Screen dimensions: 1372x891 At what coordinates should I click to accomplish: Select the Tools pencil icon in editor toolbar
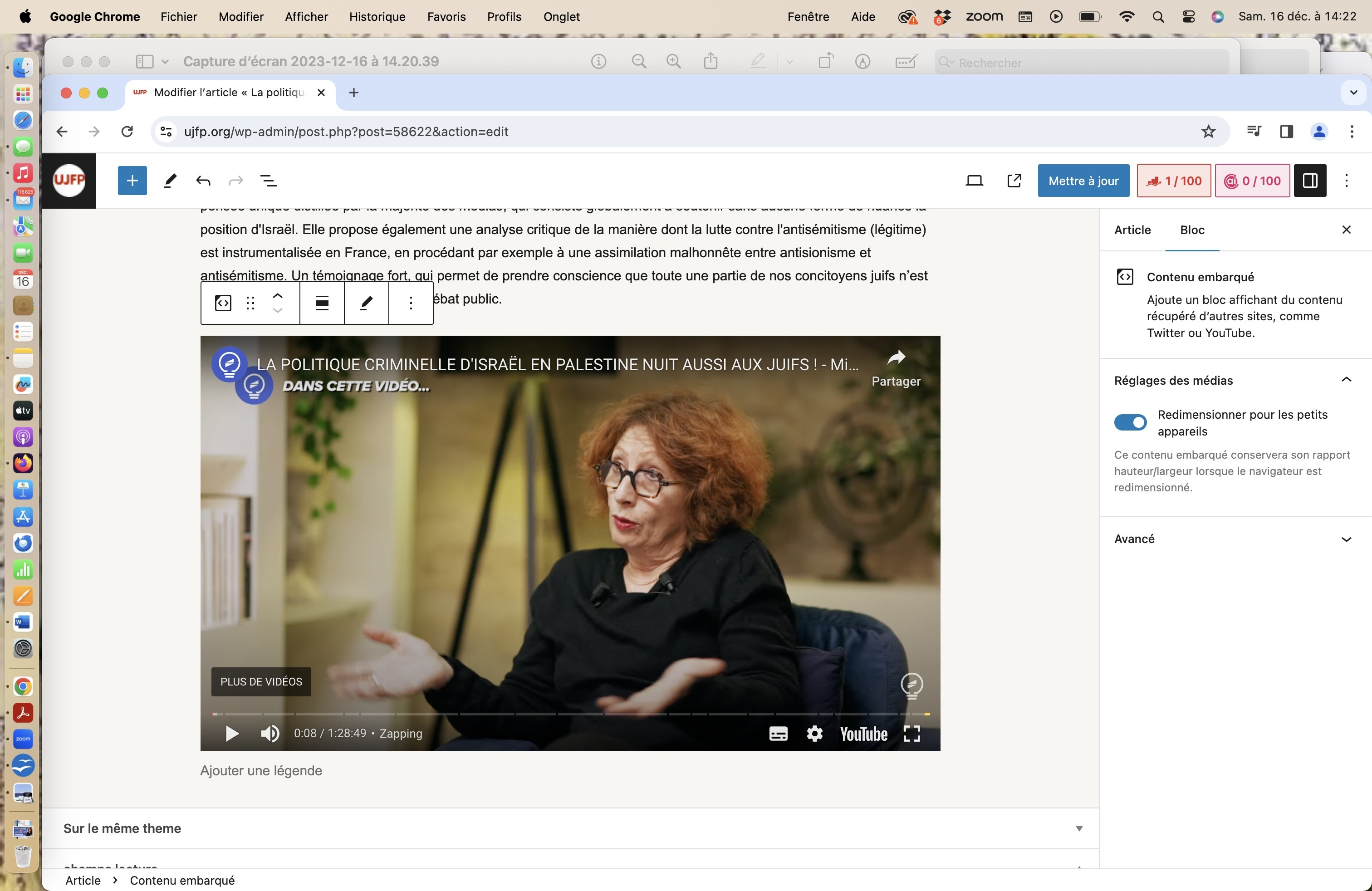pyautogui.click(x=170, y=181)
